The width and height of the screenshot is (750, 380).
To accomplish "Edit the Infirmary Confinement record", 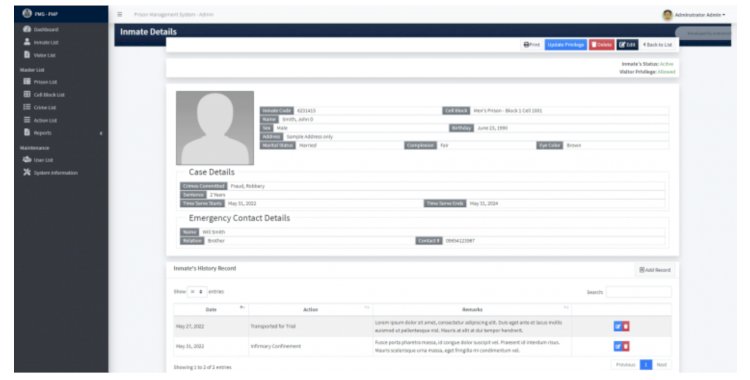I will [618, 346].
